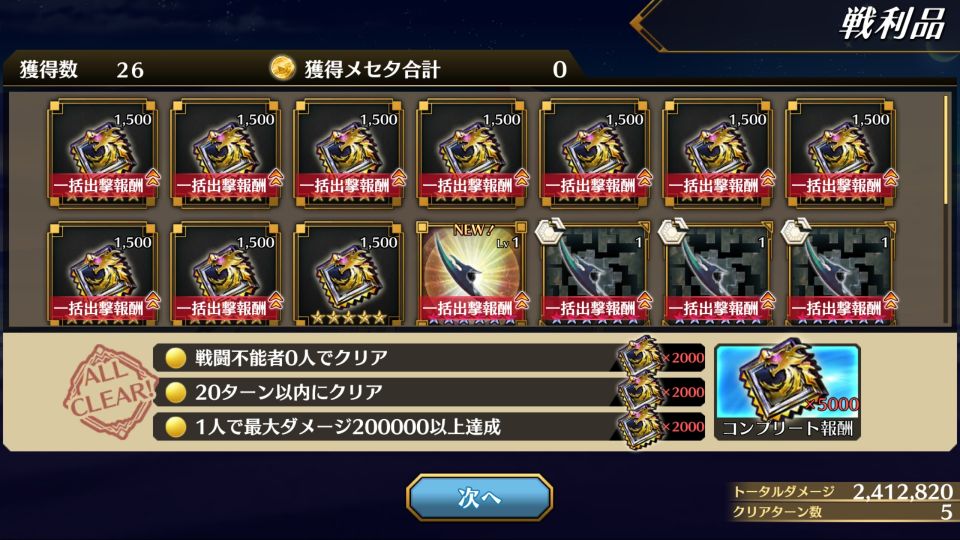This screenshot has width=960, height=540.
Task: Tap the 次へ button
Action: [x=479, y=497]
